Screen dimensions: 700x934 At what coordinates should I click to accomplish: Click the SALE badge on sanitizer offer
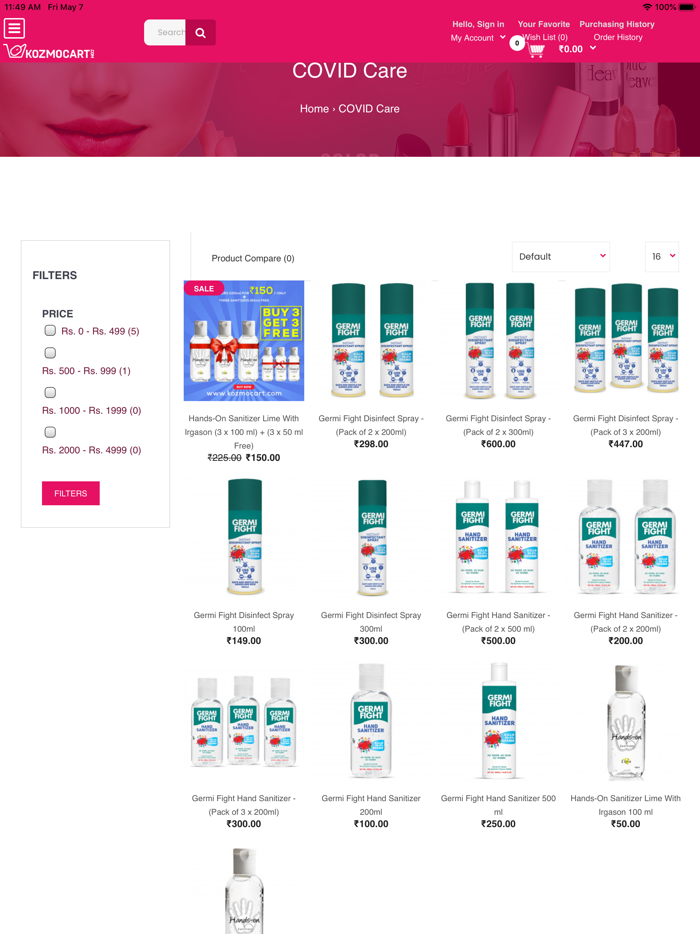tap(204, 288)
